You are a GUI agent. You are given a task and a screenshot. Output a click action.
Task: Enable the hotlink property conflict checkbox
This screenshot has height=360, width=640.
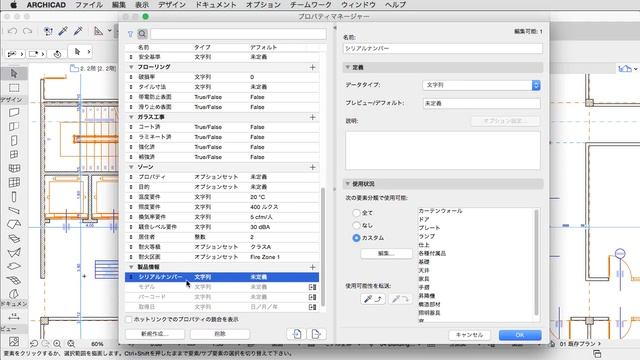pyautogui.click(x=129, y=319)
